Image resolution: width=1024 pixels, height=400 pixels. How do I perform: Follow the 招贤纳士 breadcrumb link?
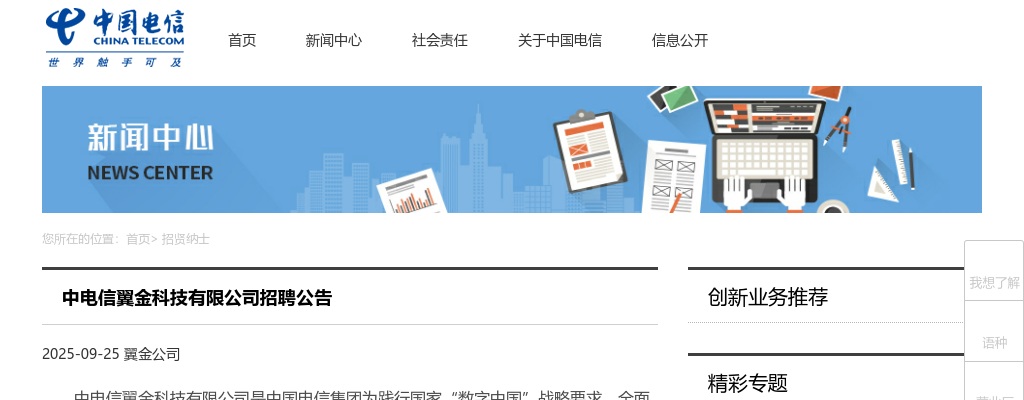click(185, 239)
